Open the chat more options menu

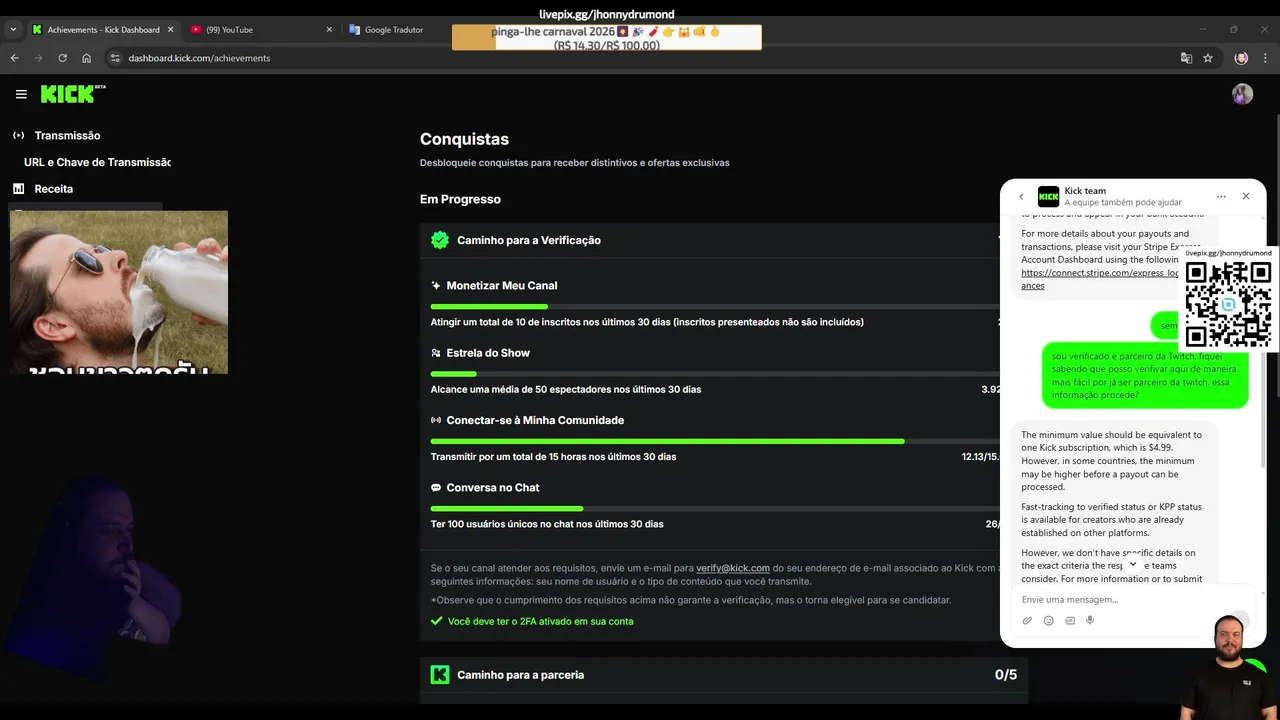pos(1221,197)
